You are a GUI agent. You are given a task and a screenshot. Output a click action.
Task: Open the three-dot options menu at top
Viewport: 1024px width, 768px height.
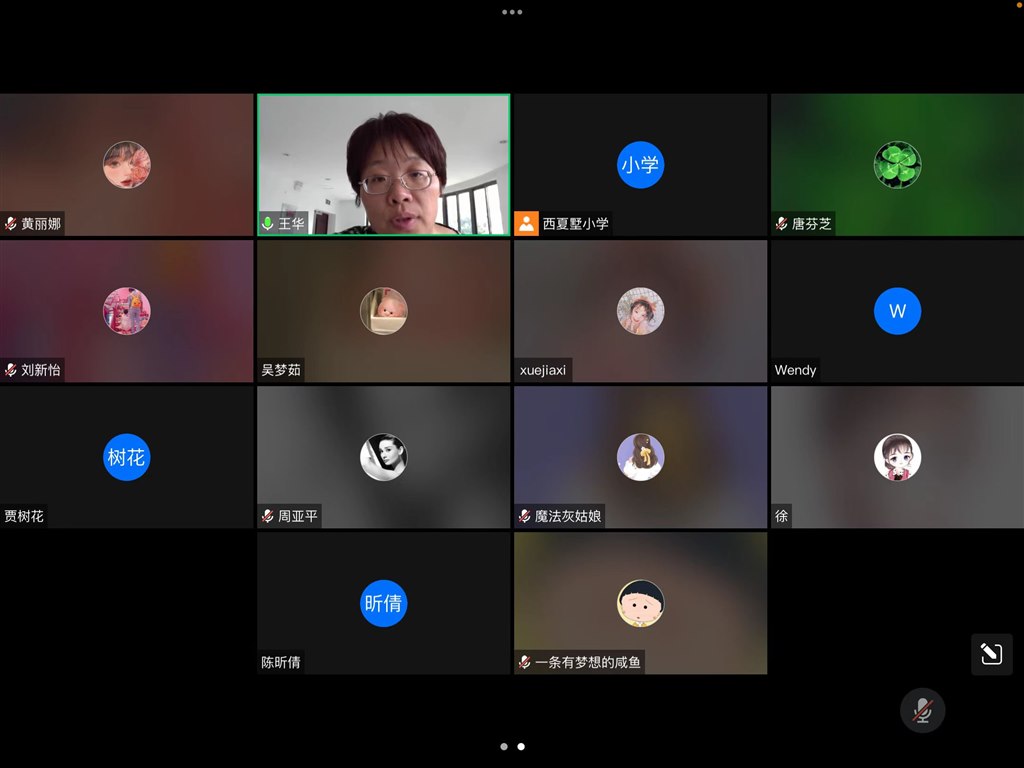[512, 11]
